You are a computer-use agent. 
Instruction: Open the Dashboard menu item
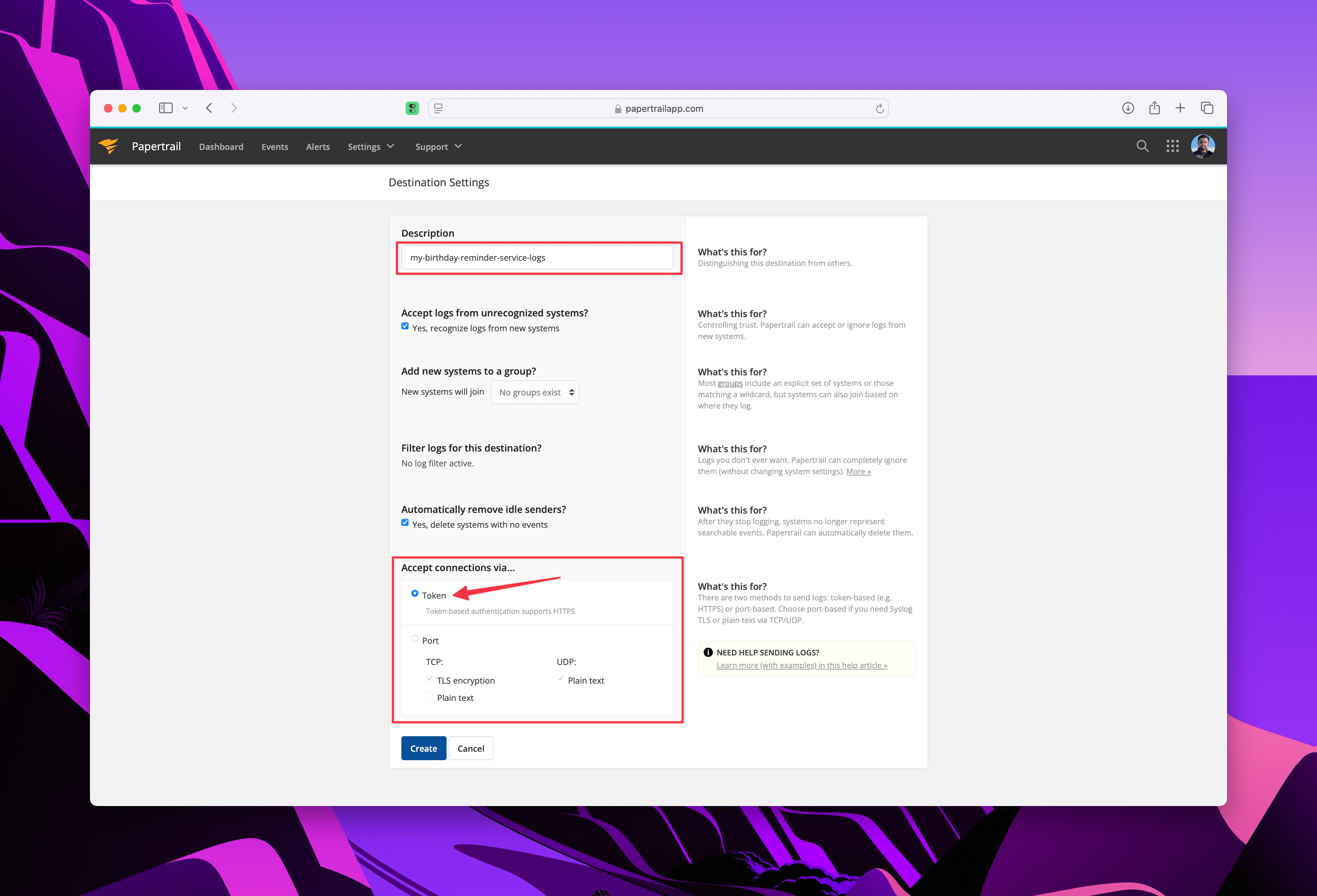(x=221, y=147)
